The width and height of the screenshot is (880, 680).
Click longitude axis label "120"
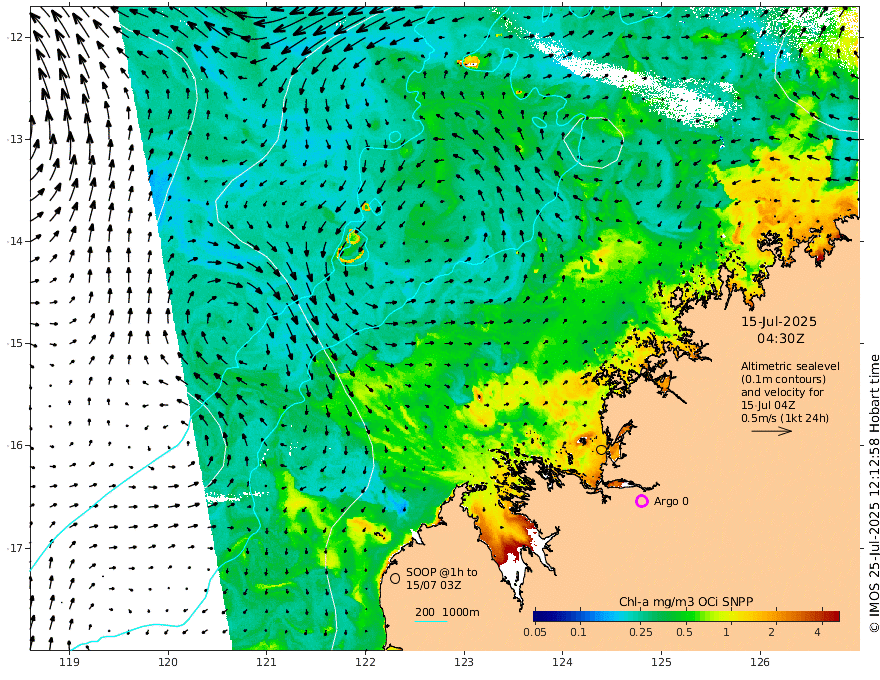tap(168, 662)
